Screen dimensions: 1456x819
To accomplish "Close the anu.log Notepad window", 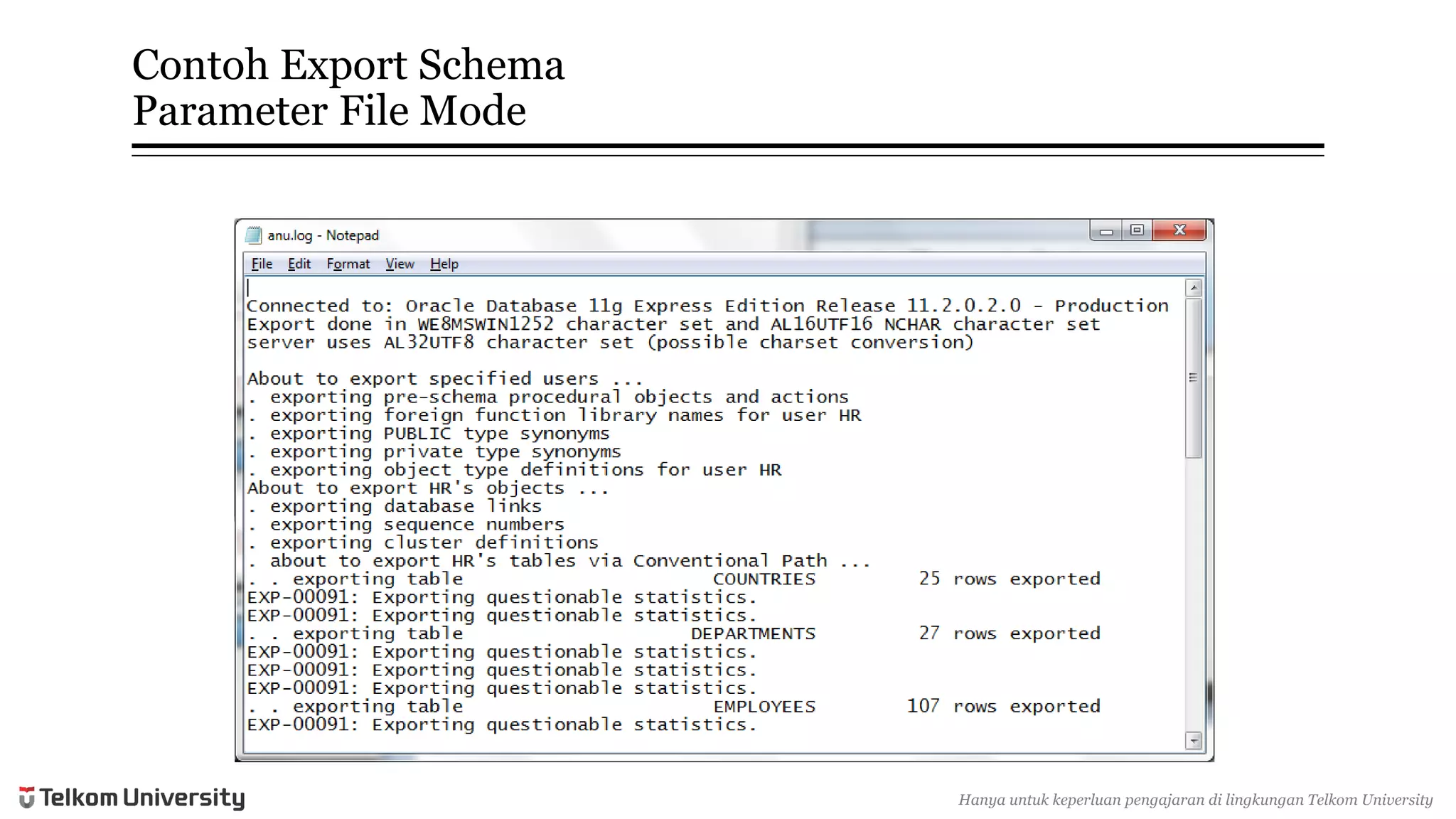I will pos(1179,230).
